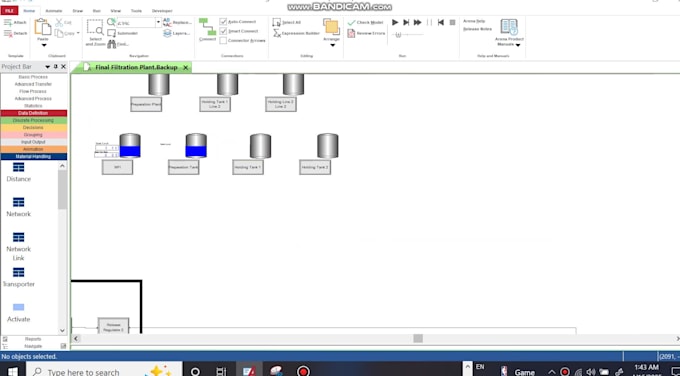Open the Paste dropdown arrow

(44, 45)
